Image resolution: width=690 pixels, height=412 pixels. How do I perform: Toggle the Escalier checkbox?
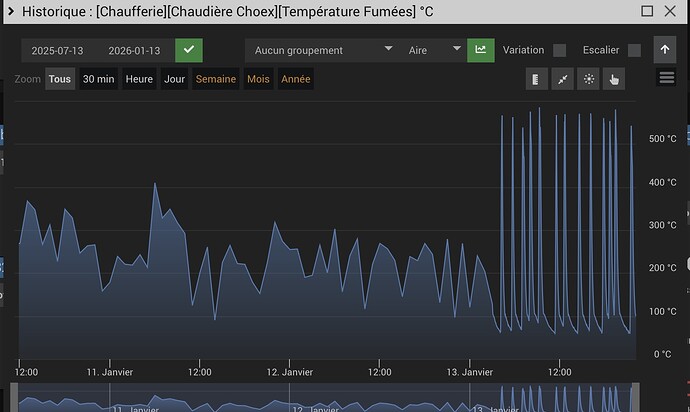[634, 50]
